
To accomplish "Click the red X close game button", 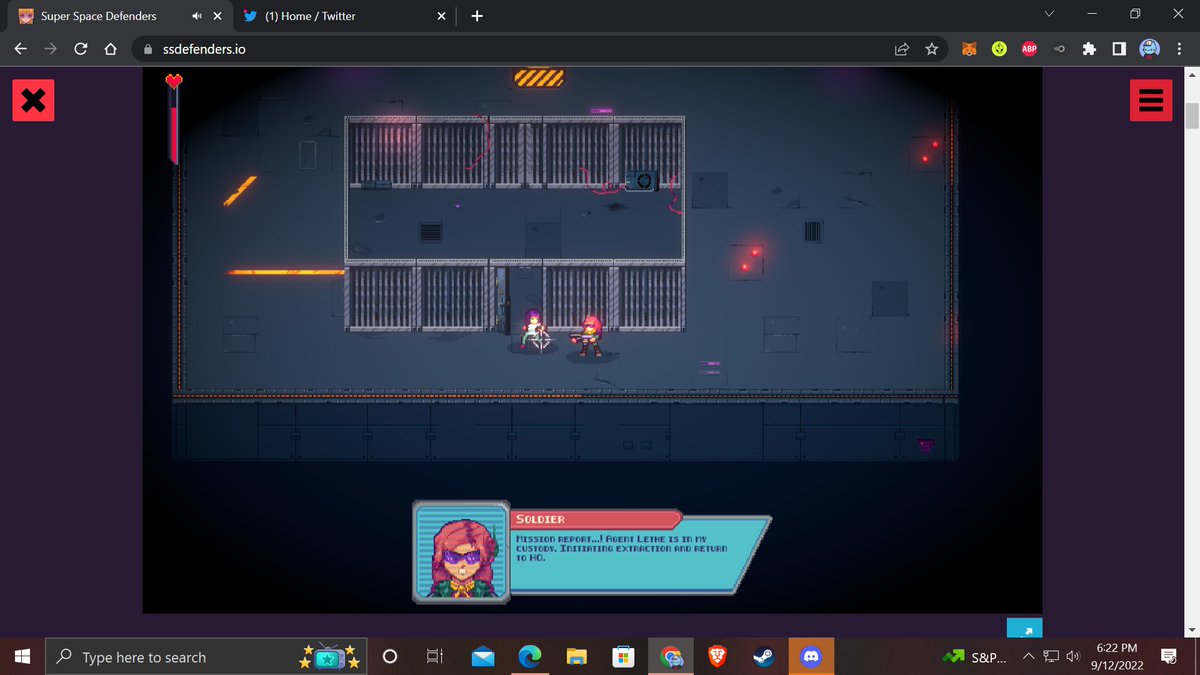I will tap(33, 100).
